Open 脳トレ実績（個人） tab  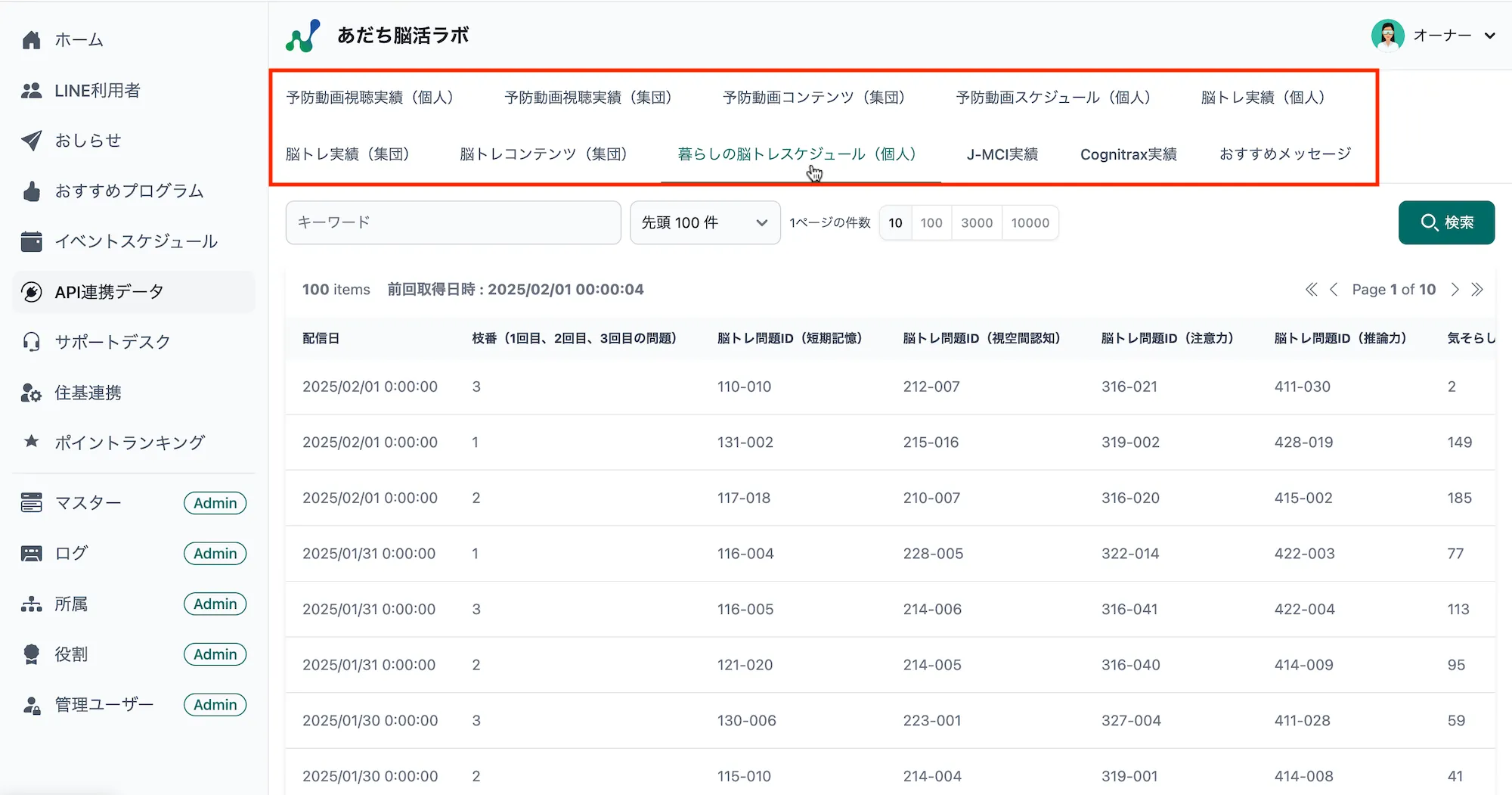1263,97
